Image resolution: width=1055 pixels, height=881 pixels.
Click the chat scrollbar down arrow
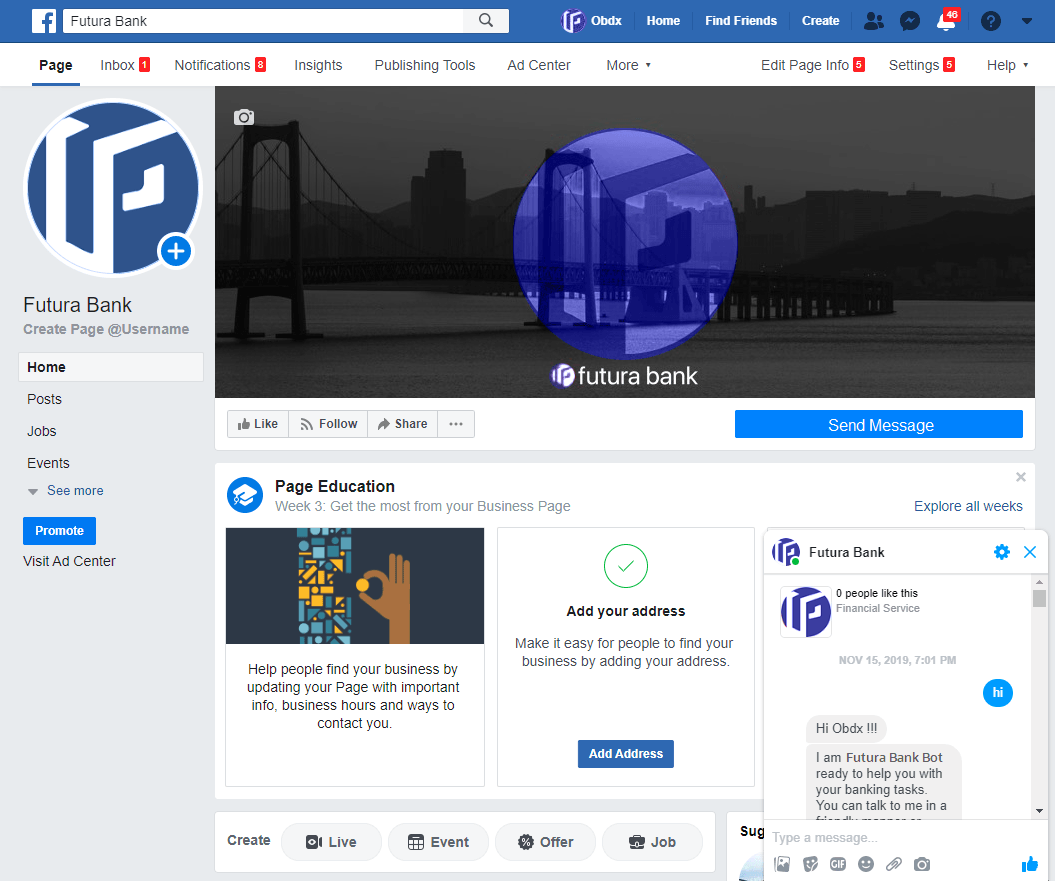[1040, 811]
